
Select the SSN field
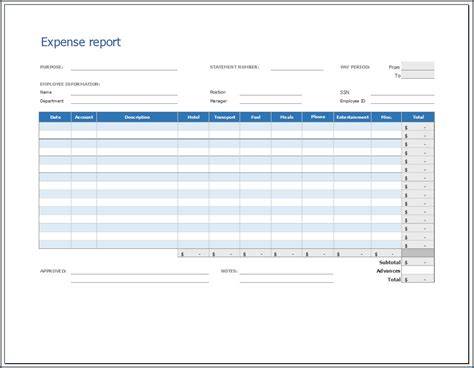point(403,92)
